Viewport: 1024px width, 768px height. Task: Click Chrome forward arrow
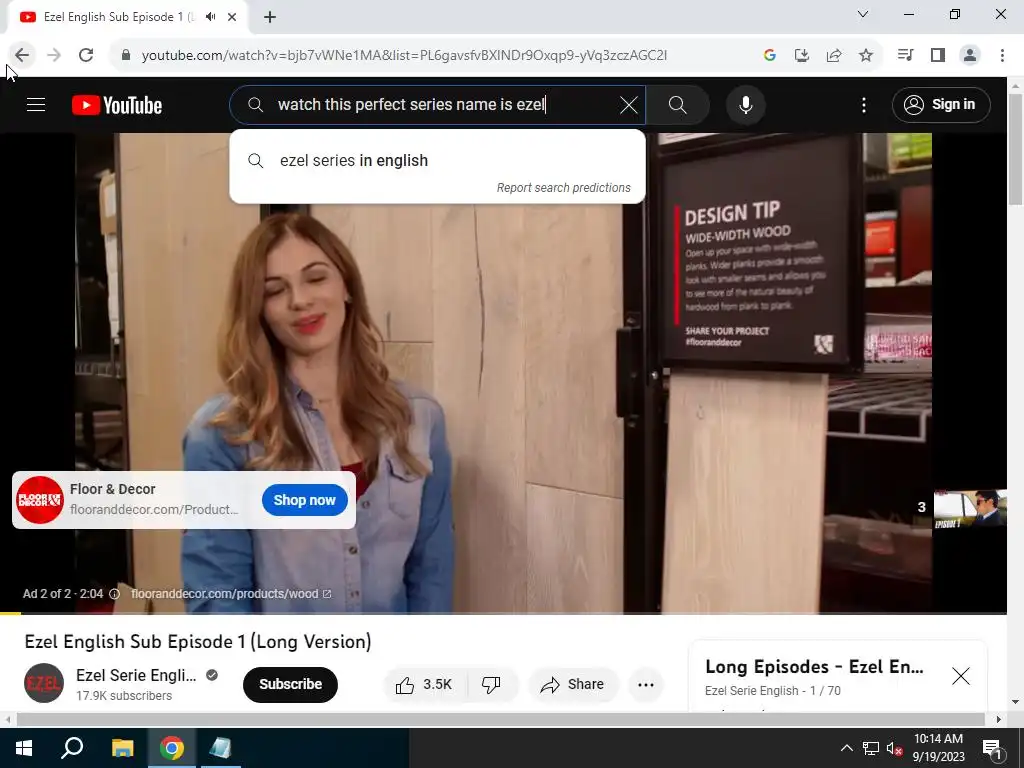[54, 55]
